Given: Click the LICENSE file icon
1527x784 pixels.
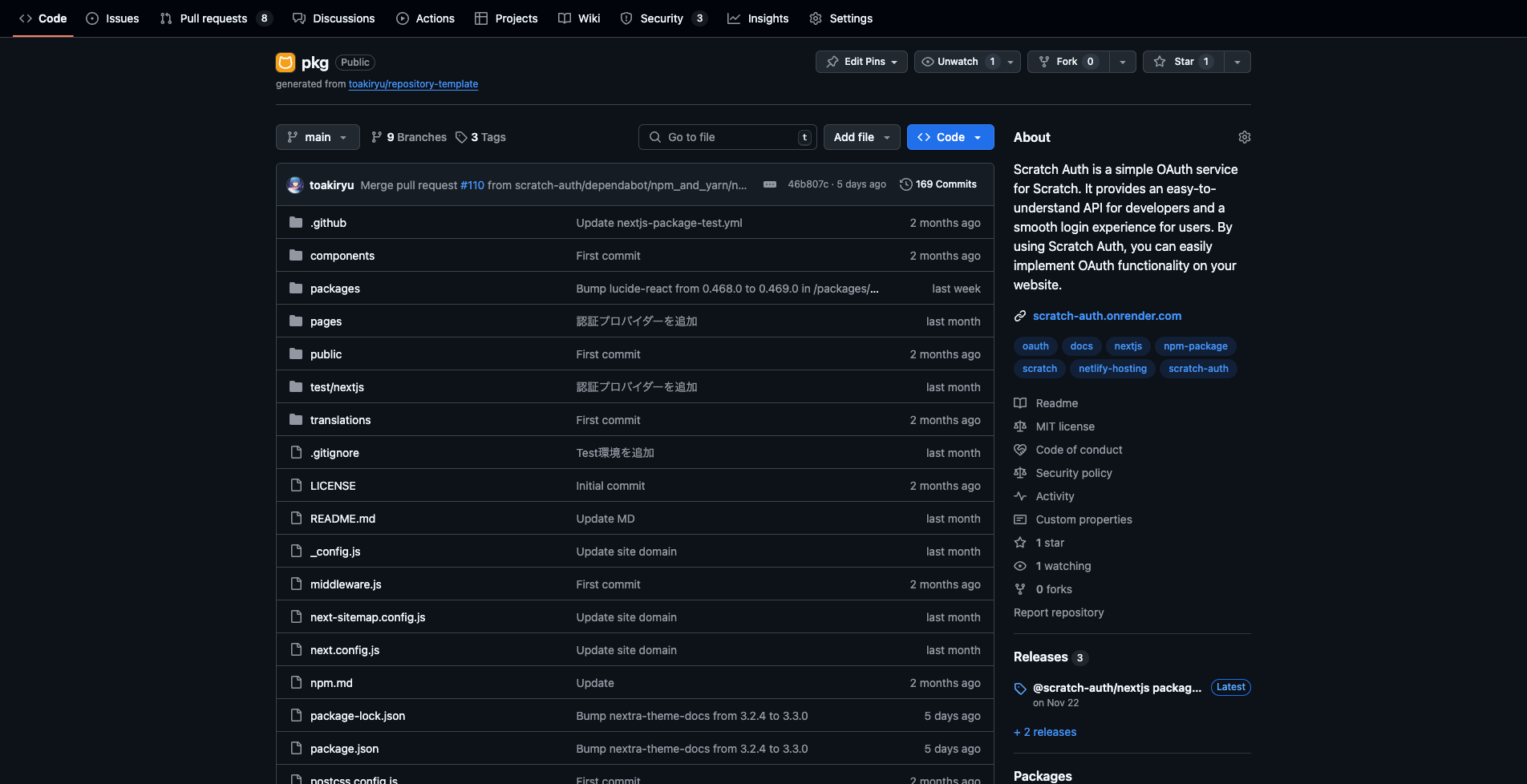Looking at the screenshot, I should coord(296,485).
